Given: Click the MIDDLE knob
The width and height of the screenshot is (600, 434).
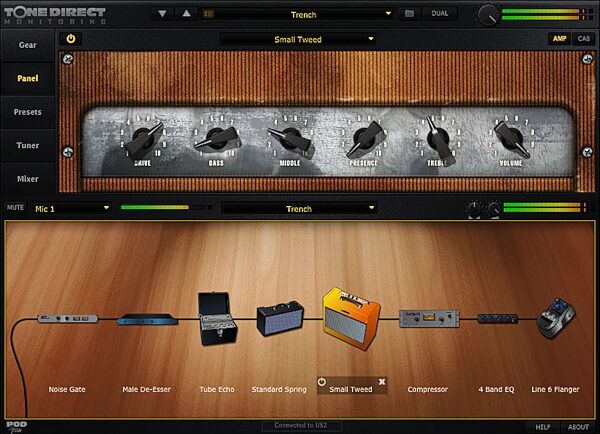Looking at the screenshot, I should point(292,140).
